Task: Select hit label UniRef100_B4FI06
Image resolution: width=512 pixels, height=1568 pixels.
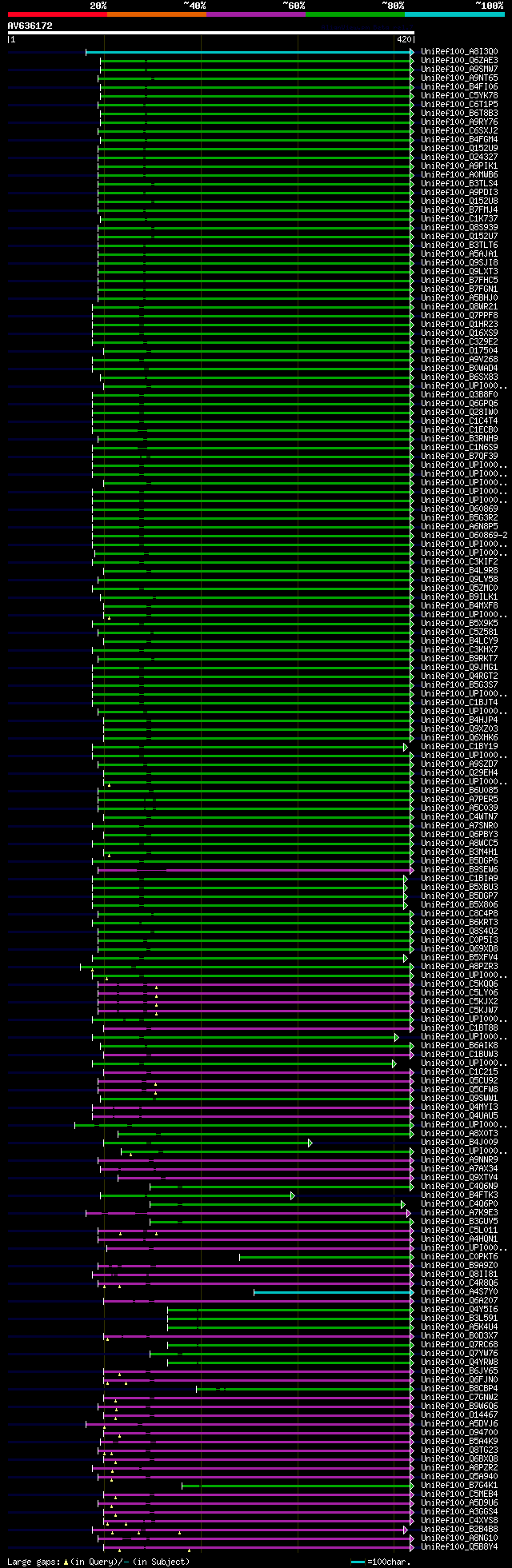Action: pos(459,87)
